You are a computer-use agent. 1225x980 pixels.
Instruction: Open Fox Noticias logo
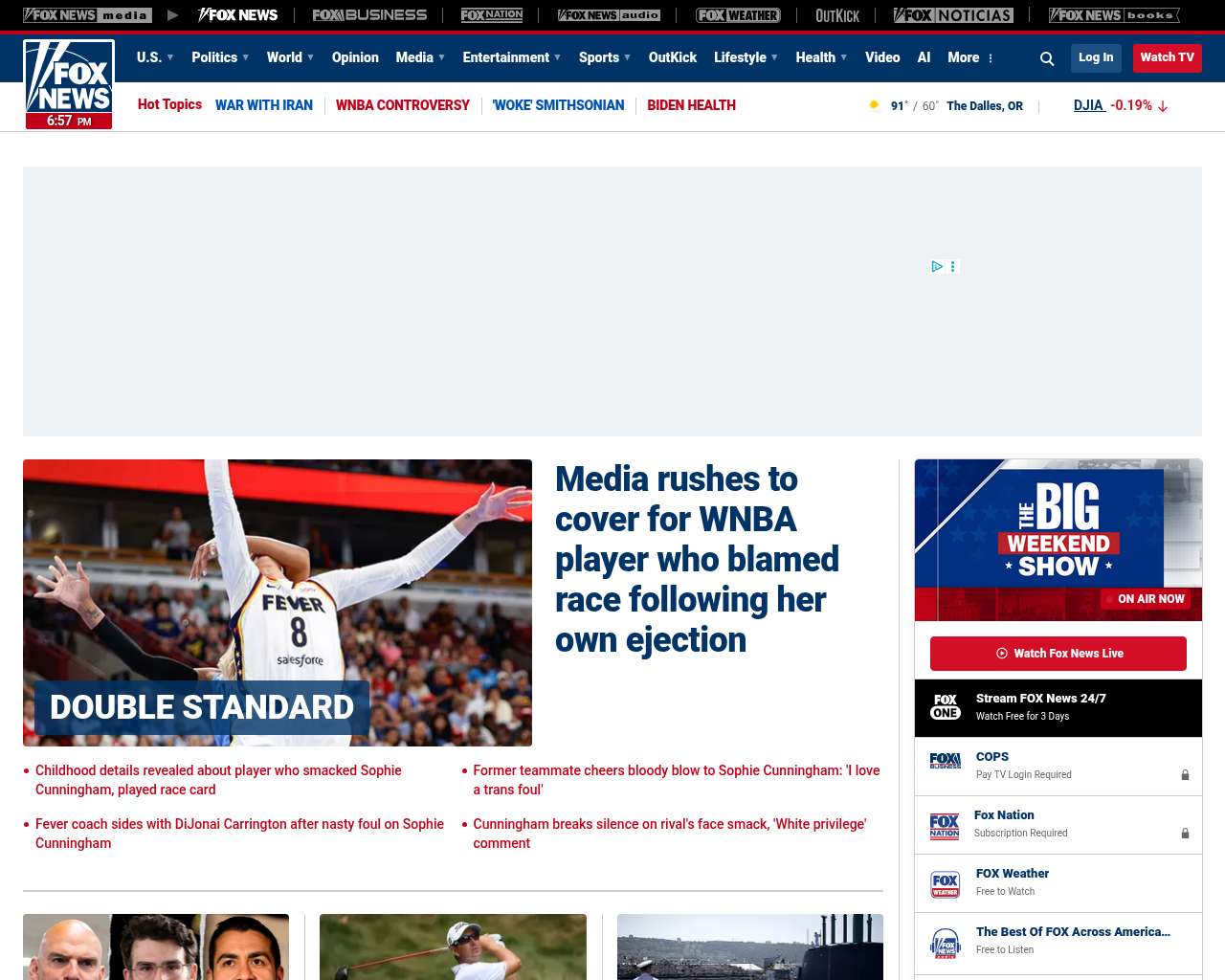pos(953,15)
